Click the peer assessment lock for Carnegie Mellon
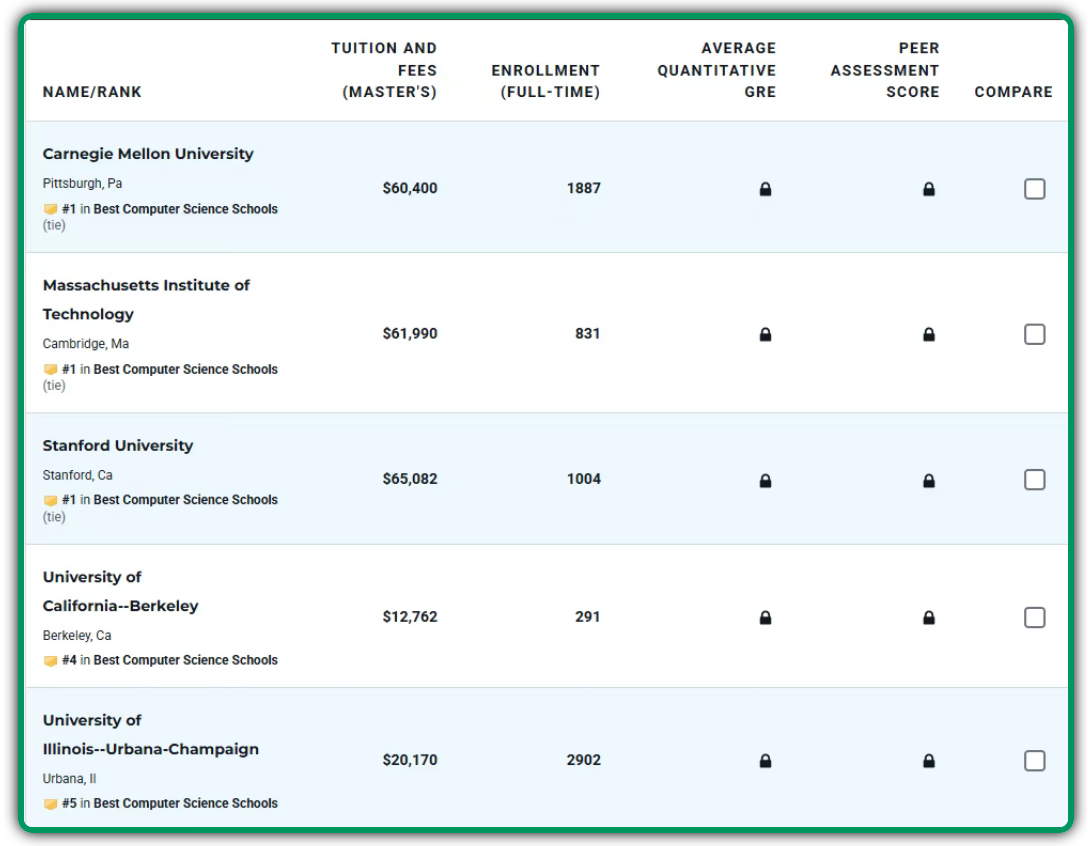Image resolution: width=1088 pixels, height=846 pixels. (928, 189)
